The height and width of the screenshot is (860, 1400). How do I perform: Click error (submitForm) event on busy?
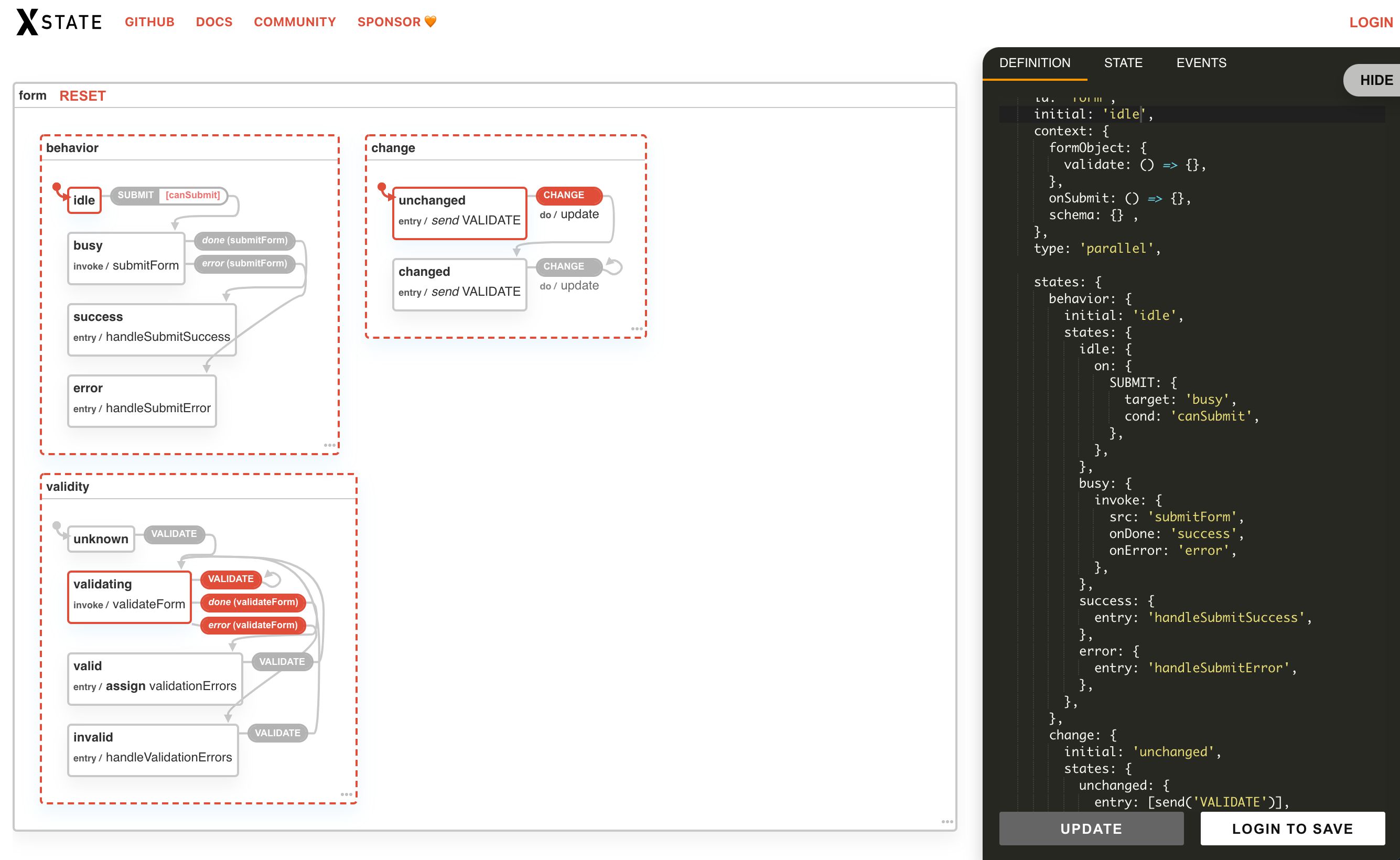tap(244, 263)
